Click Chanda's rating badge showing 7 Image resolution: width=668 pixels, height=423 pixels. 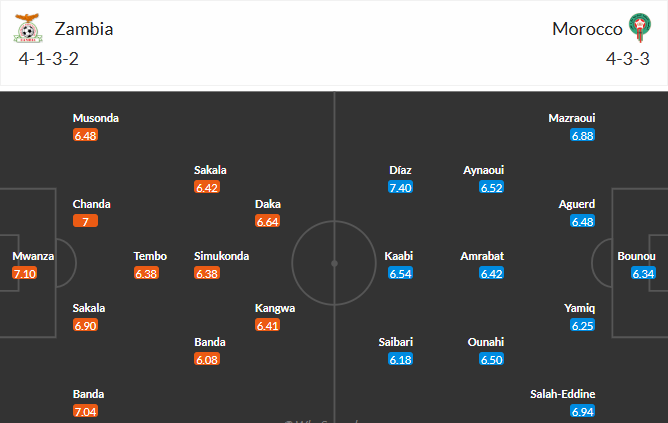(85, 221)
